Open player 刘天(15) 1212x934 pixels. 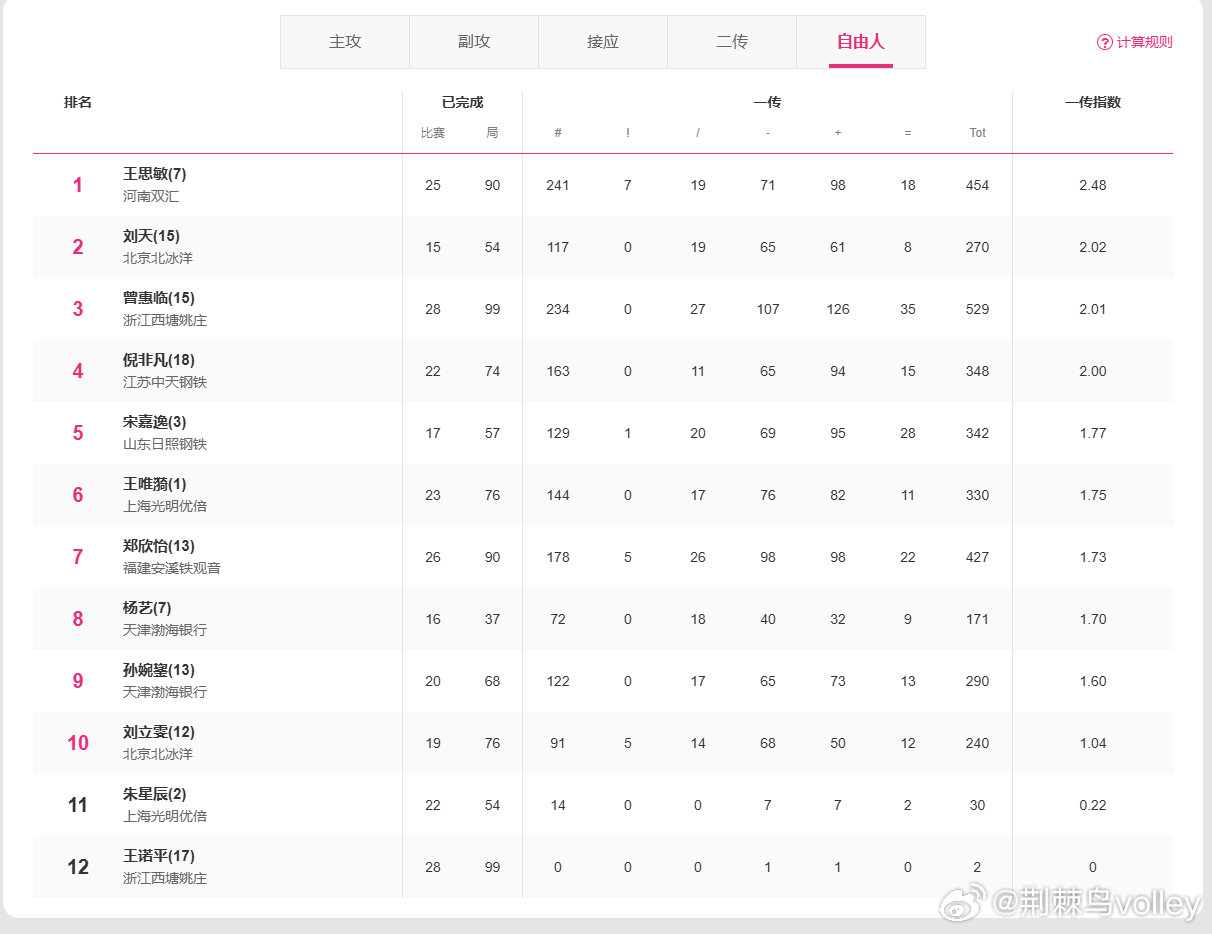point(151,236)
